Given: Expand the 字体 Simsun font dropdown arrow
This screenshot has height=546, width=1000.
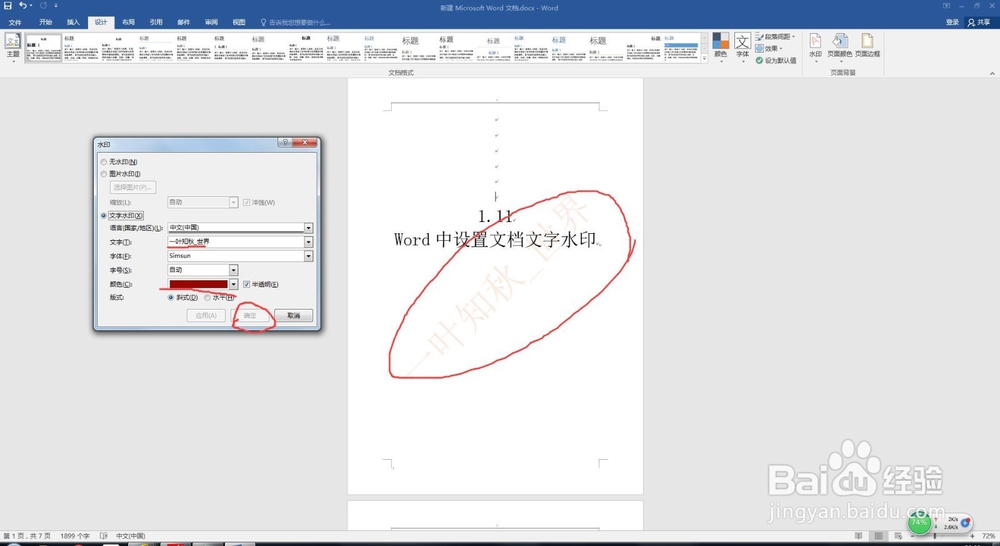Looking at the screenshot, I should (309, 256).
